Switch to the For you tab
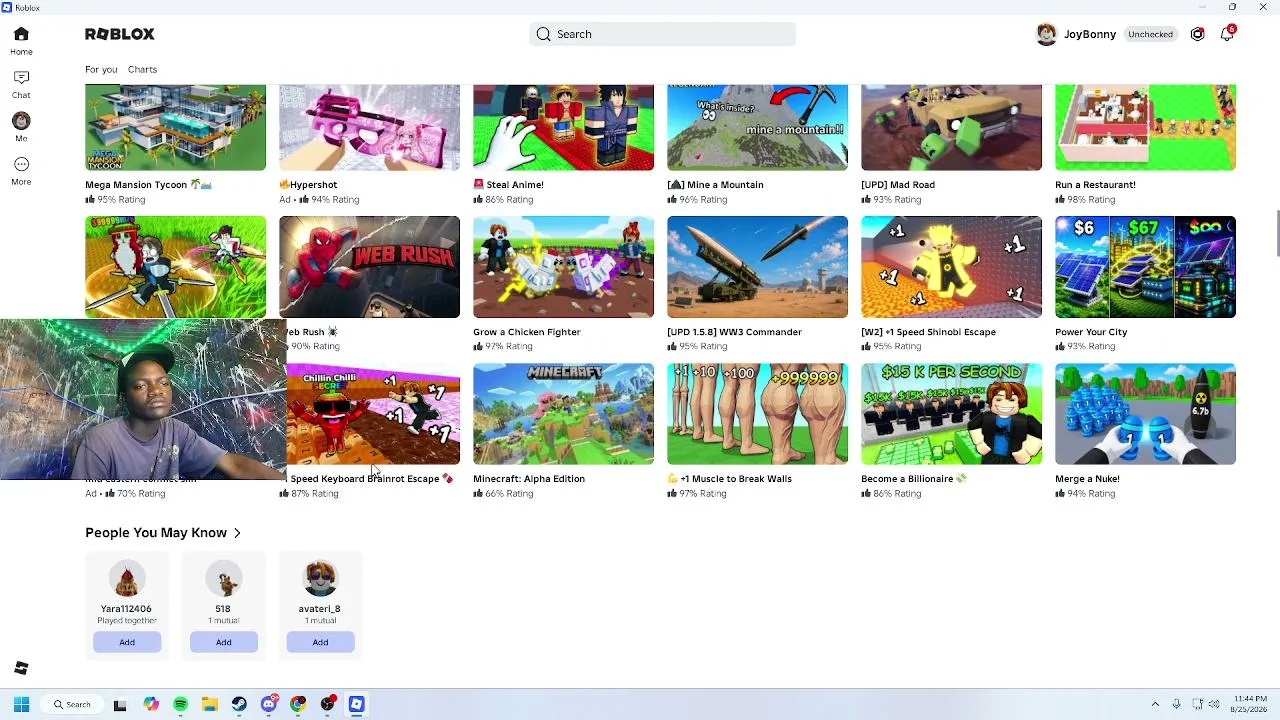This screenshot has width=1280, height=720. [101, 69]
